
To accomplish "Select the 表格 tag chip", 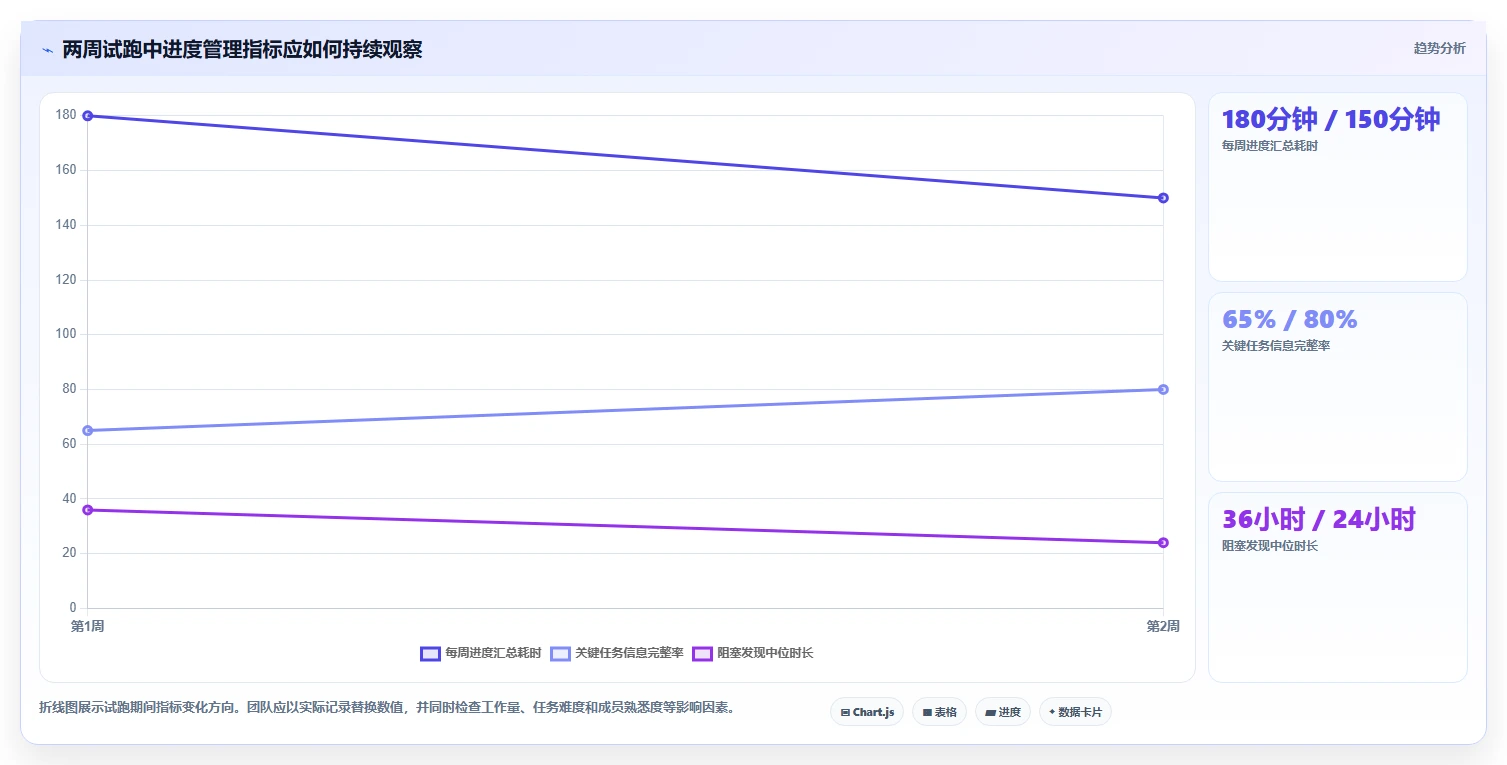I will pyautogui.click(x=939, y=712).
